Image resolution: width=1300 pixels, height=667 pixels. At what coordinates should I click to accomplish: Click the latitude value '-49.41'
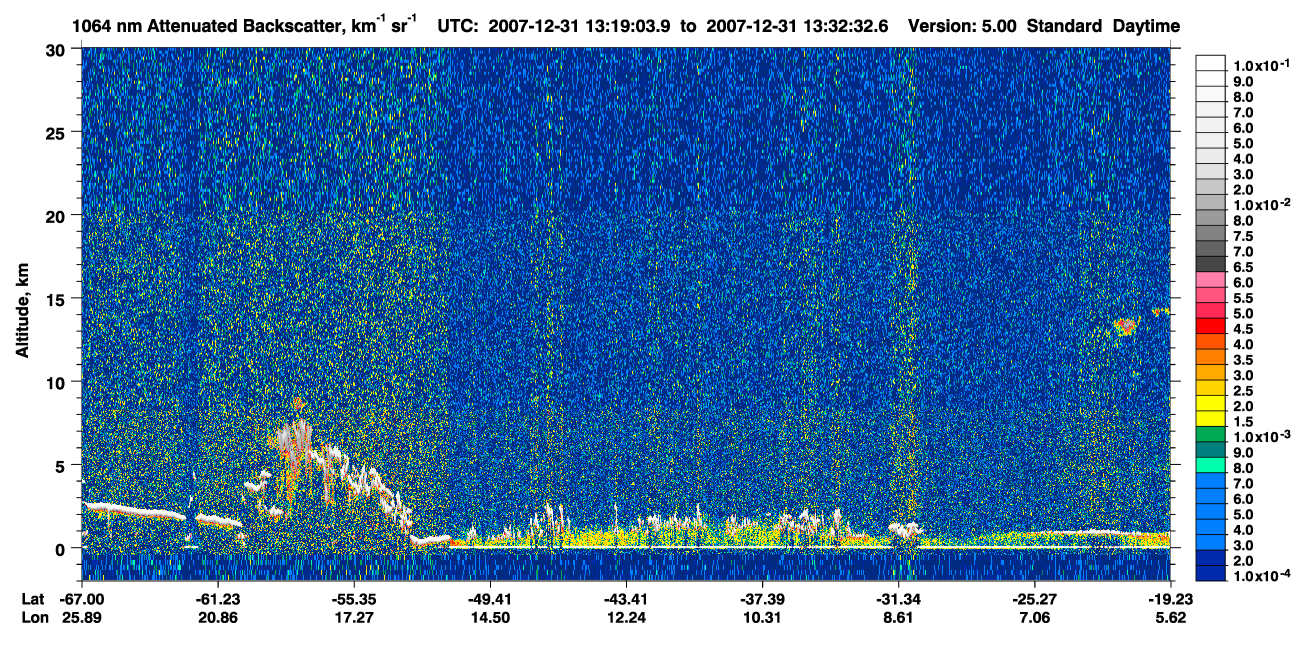coord(490,599)
